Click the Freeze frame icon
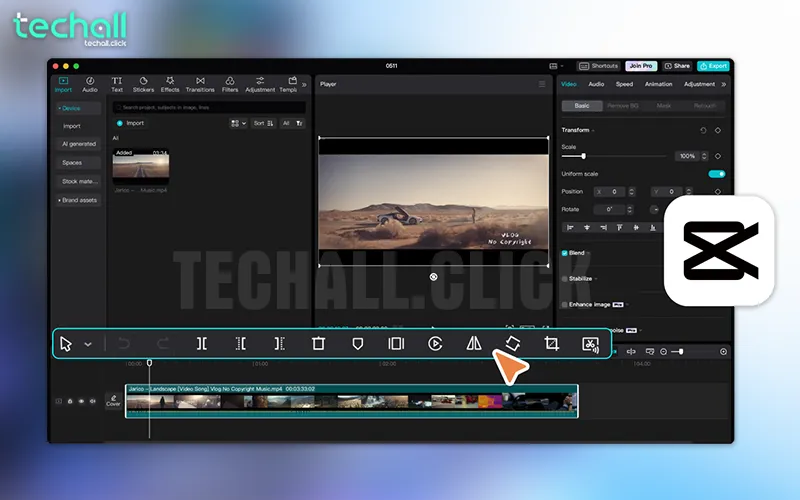Screen dimensions: 800x500 tap(396, 344)
